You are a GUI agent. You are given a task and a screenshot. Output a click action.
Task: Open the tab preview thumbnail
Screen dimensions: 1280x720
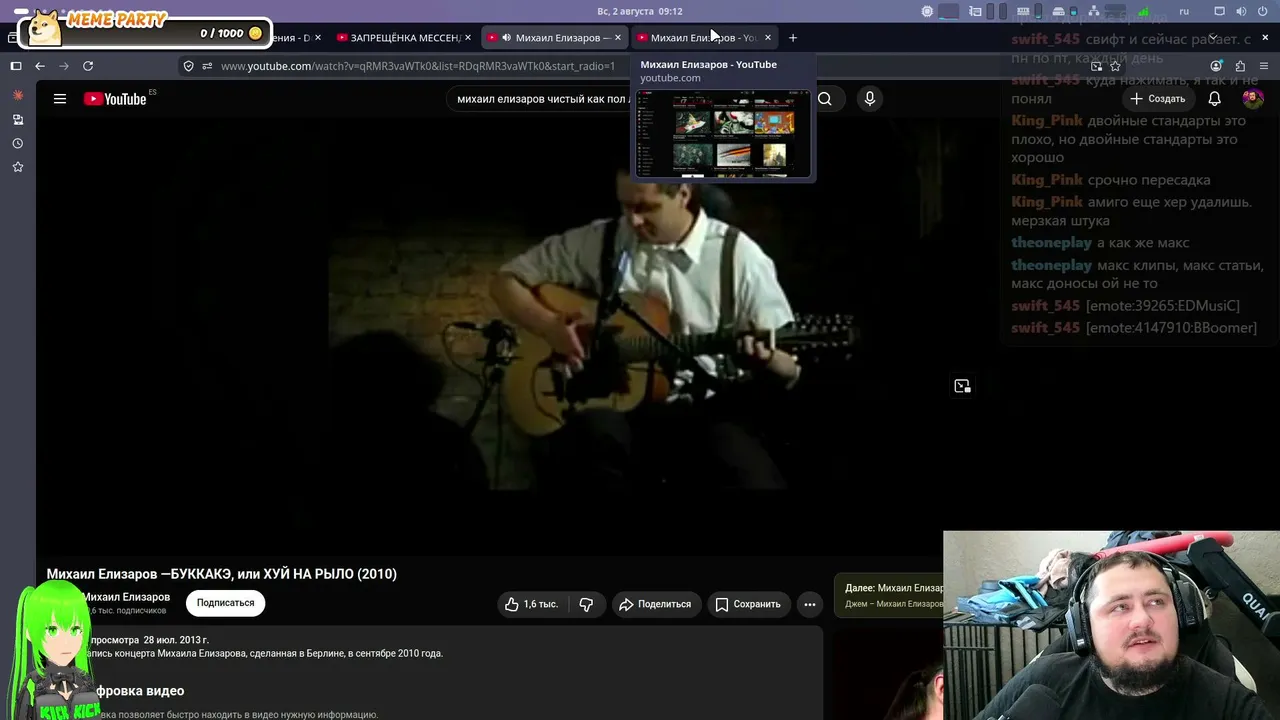pos(723,134)
